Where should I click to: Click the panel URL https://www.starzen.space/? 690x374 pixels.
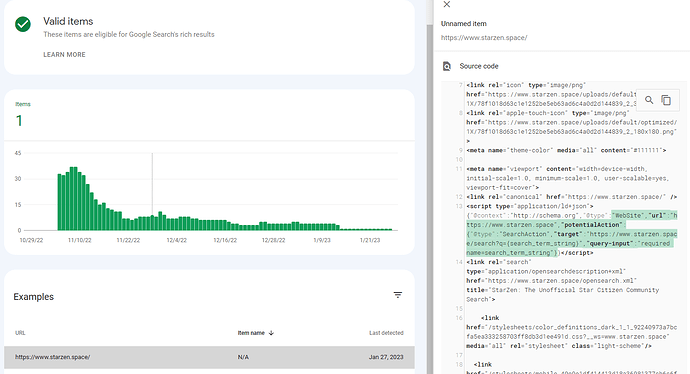(484, 38)
